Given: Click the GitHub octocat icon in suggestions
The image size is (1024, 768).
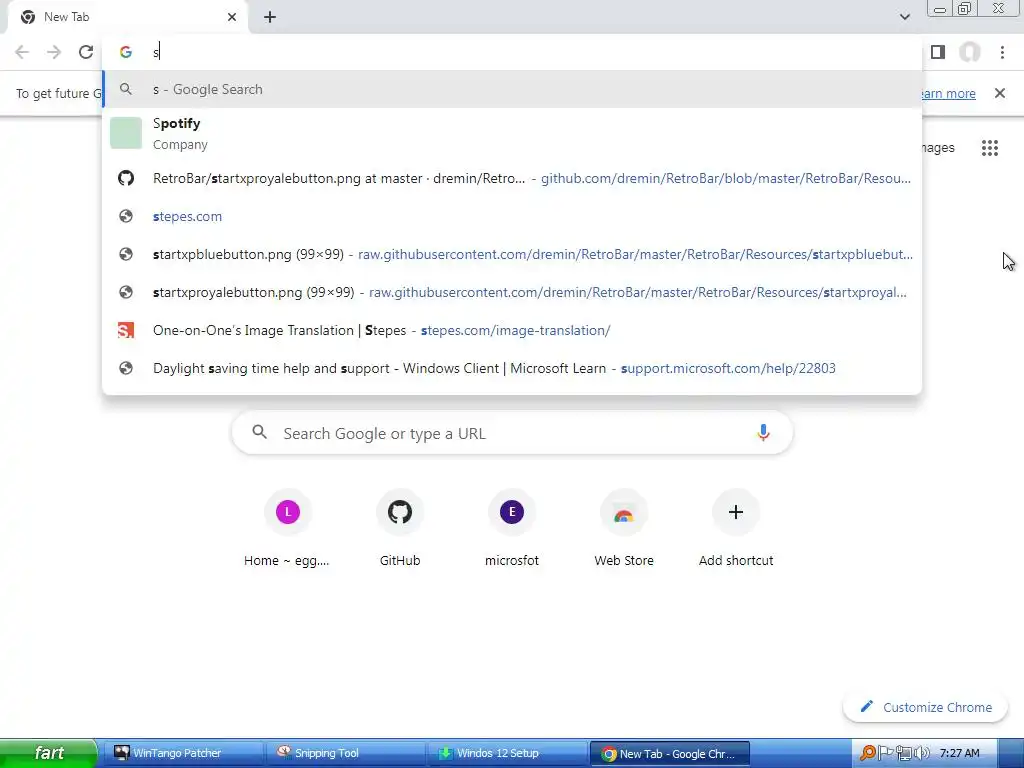Looking at the screenshot, I should click(x=126, y=178).
